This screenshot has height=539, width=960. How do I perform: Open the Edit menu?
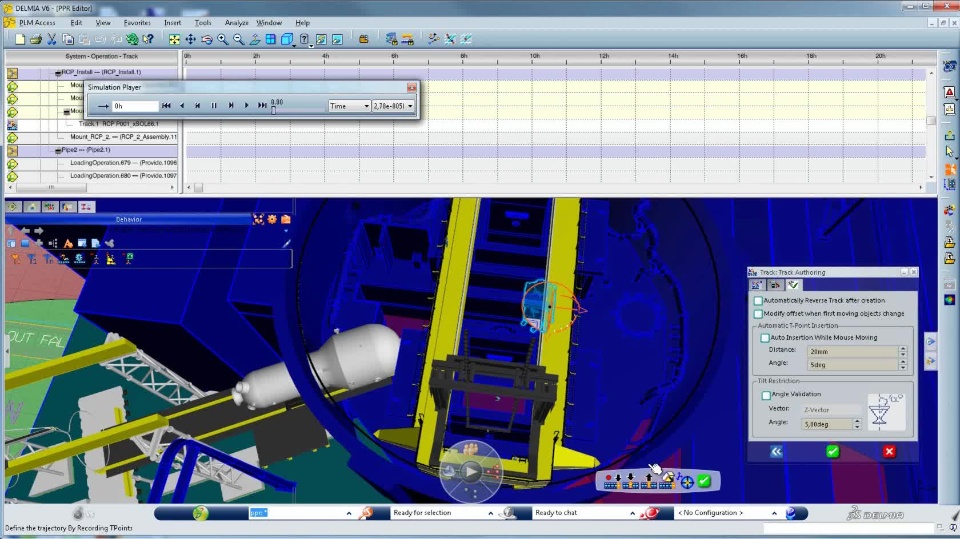[x=76, y=23]
